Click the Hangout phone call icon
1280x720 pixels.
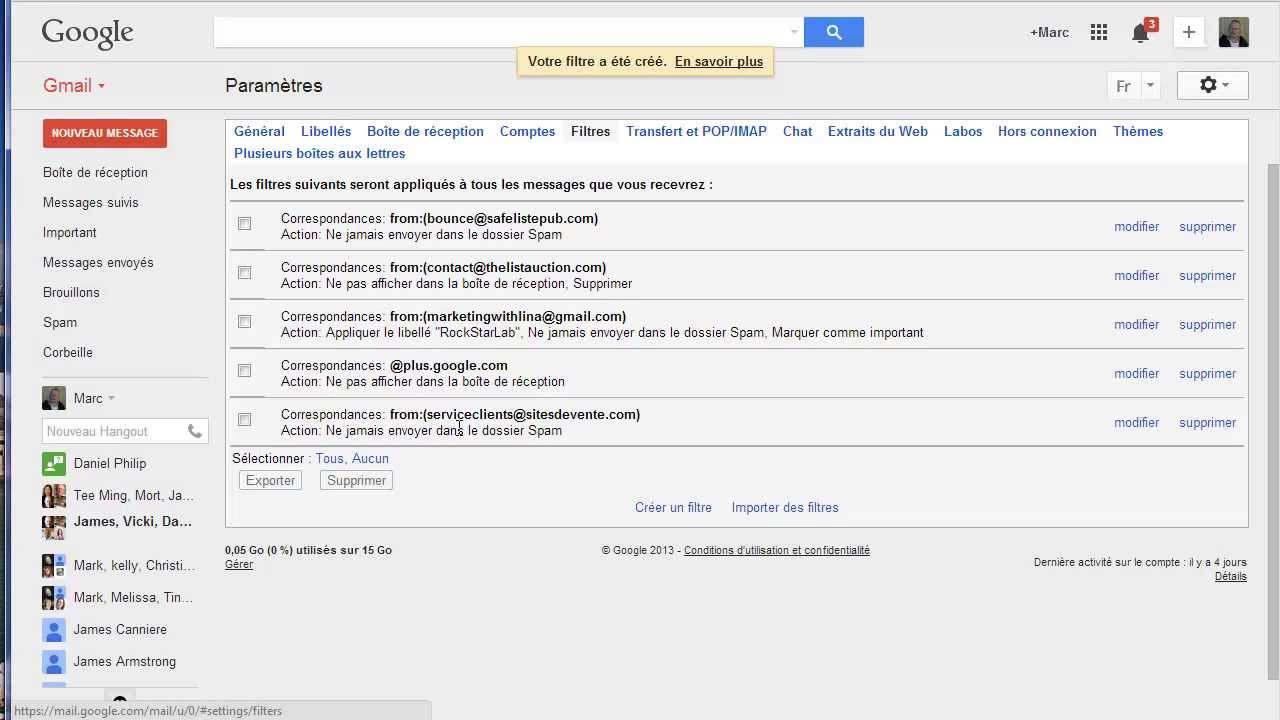[195, 431]
